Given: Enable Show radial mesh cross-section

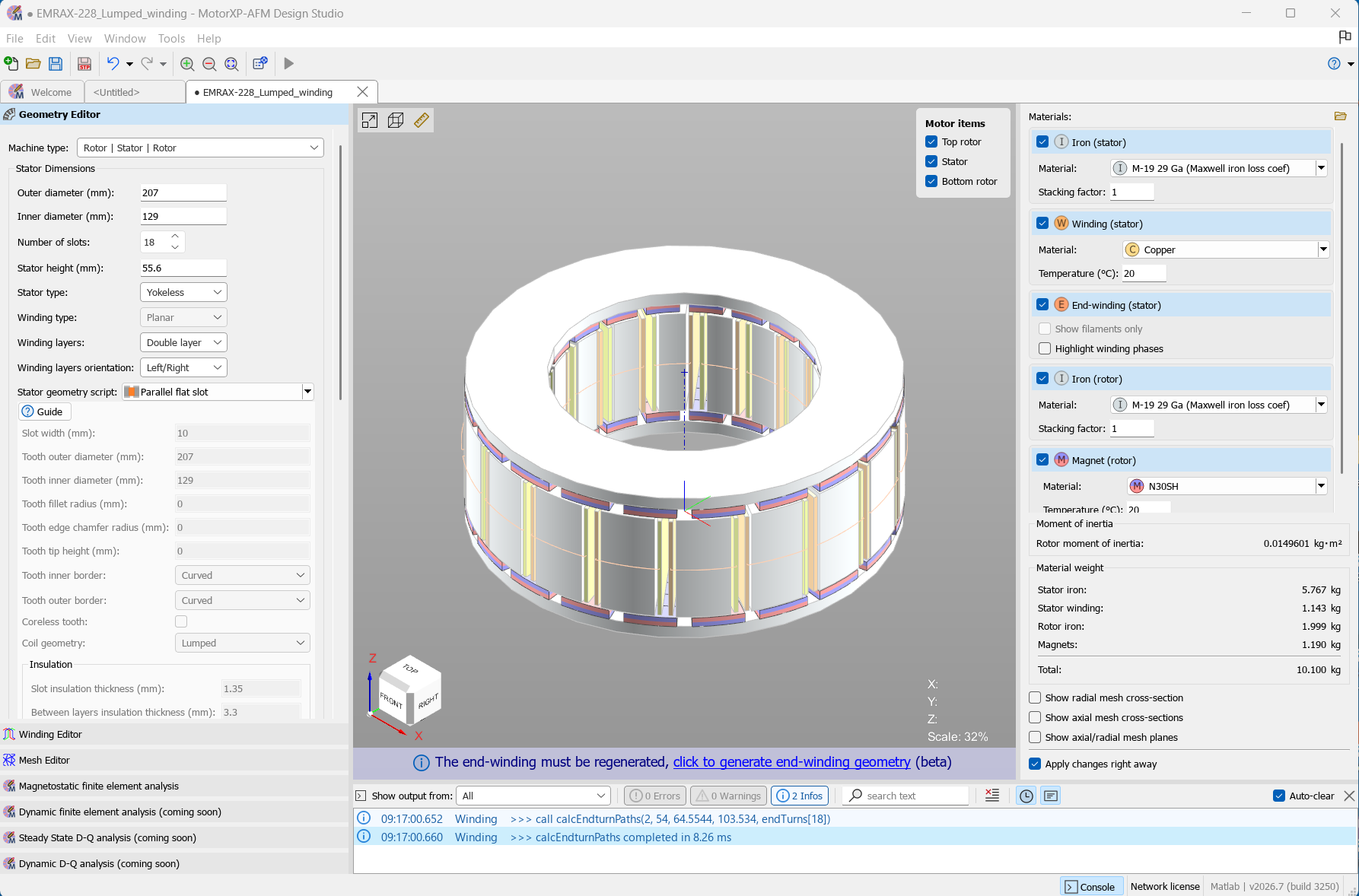Looking at the screenshot, I should [1035, 697].
